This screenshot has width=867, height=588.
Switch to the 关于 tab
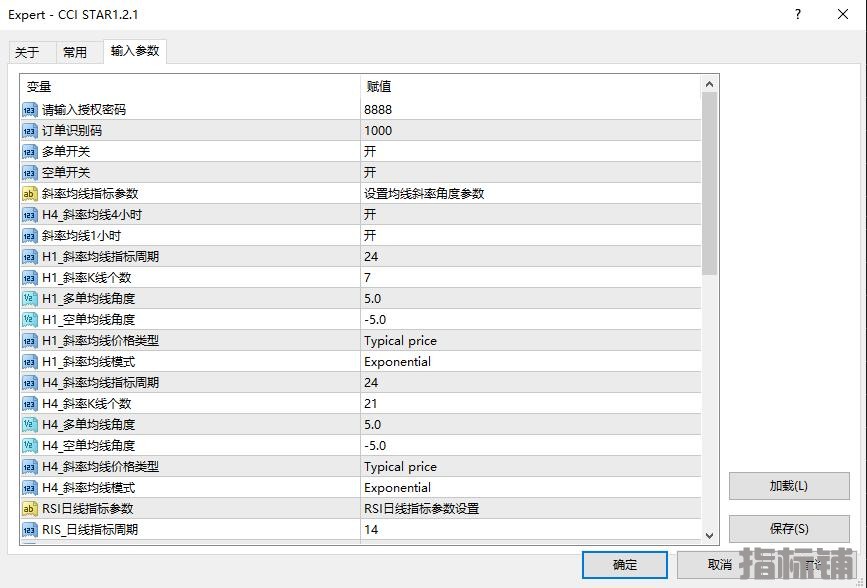tap(27, 52)
